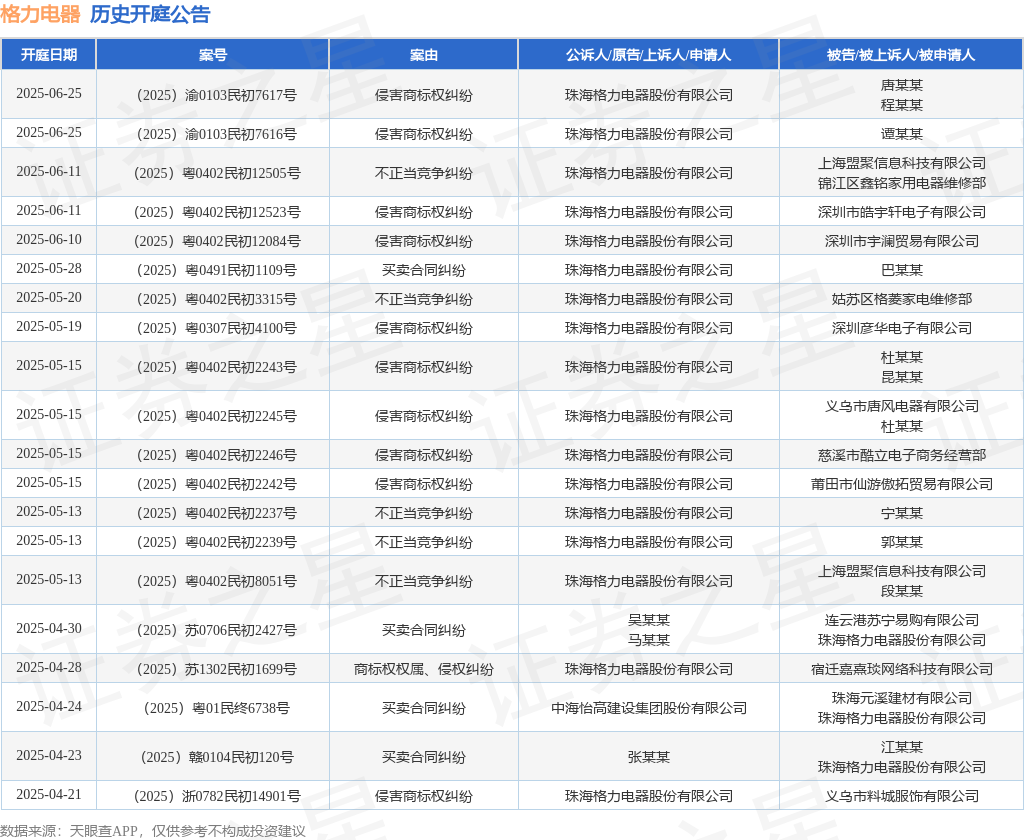
Task: Click case number (2025)粤0402民初2242号
Action: pyautogui.click(x=217, y=485)
